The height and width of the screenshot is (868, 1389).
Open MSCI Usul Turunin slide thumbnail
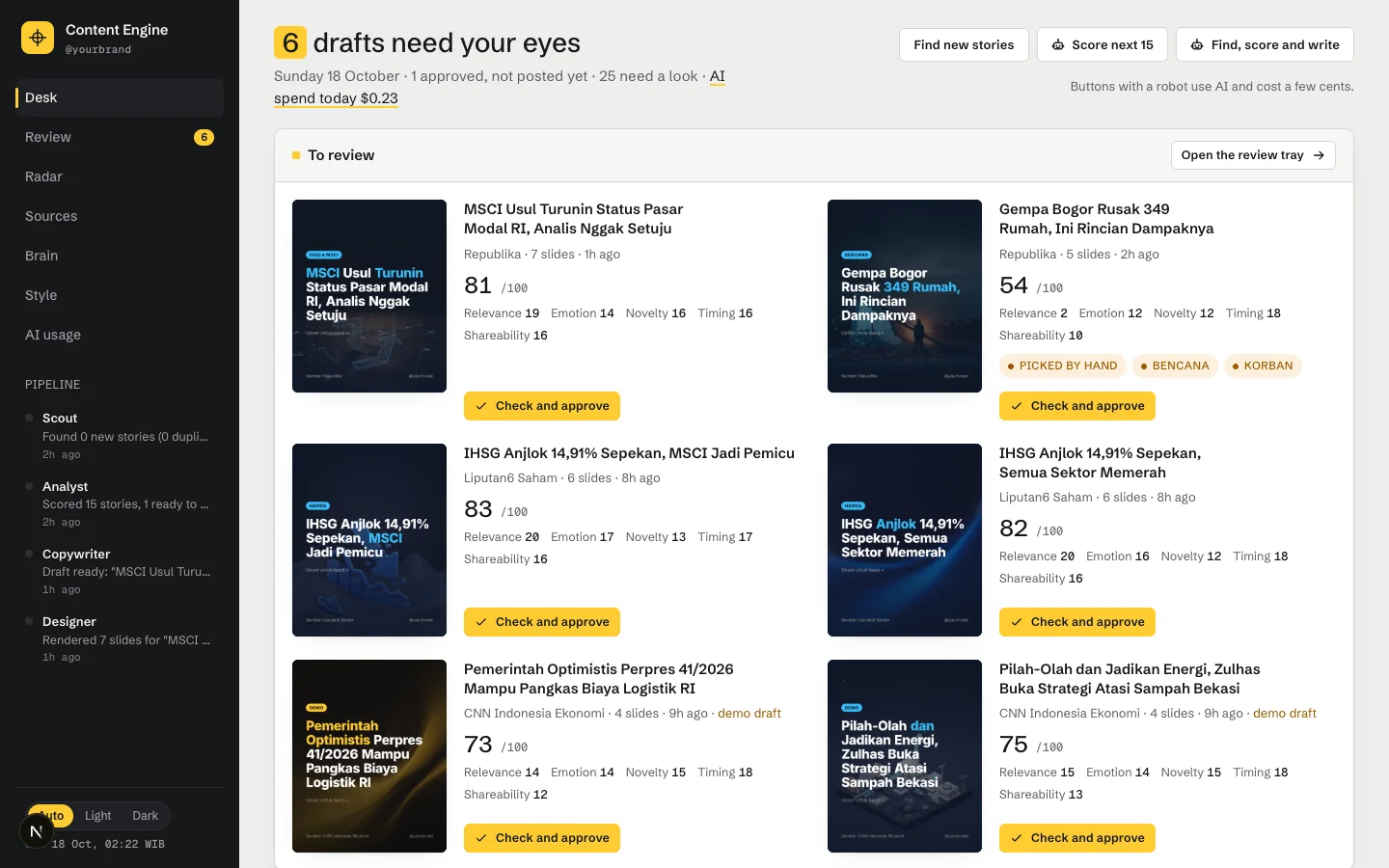click(369, 296)
